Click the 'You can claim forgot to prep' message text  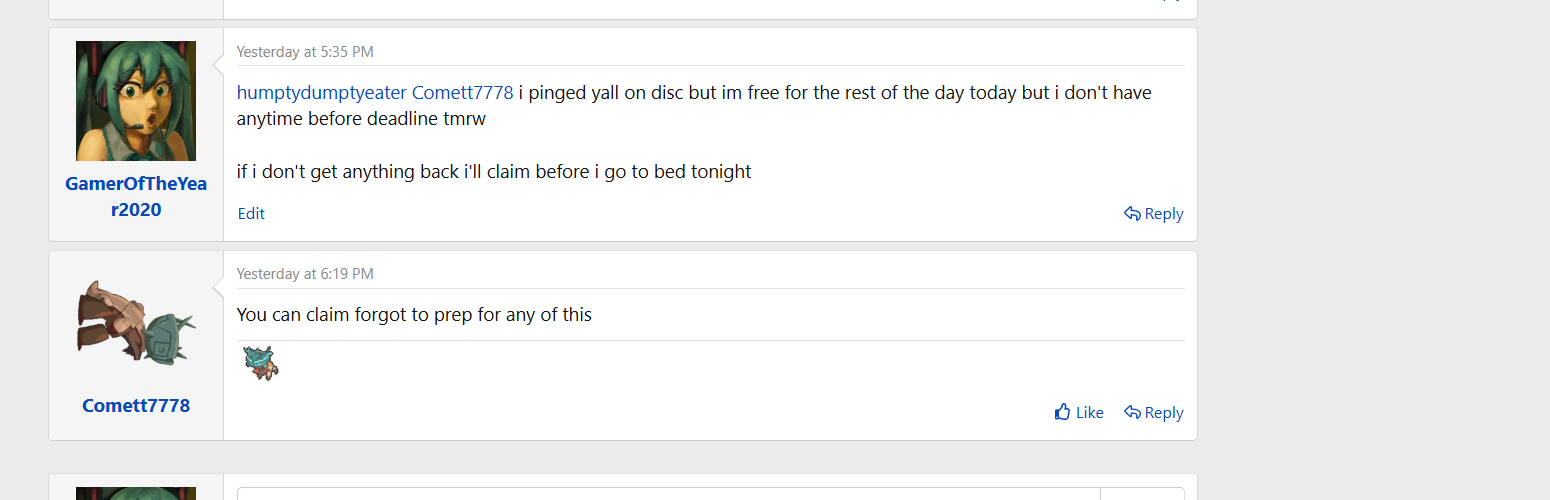414,315
